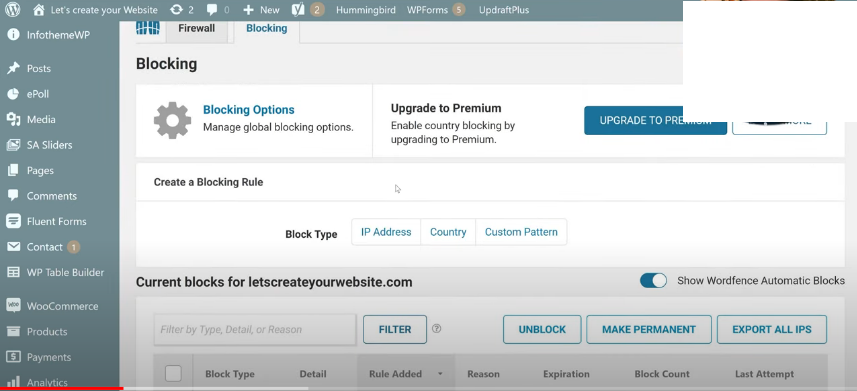Click the WordPress logo icon
This screenshot has width=857, height=391.
(x=13, y=10)
